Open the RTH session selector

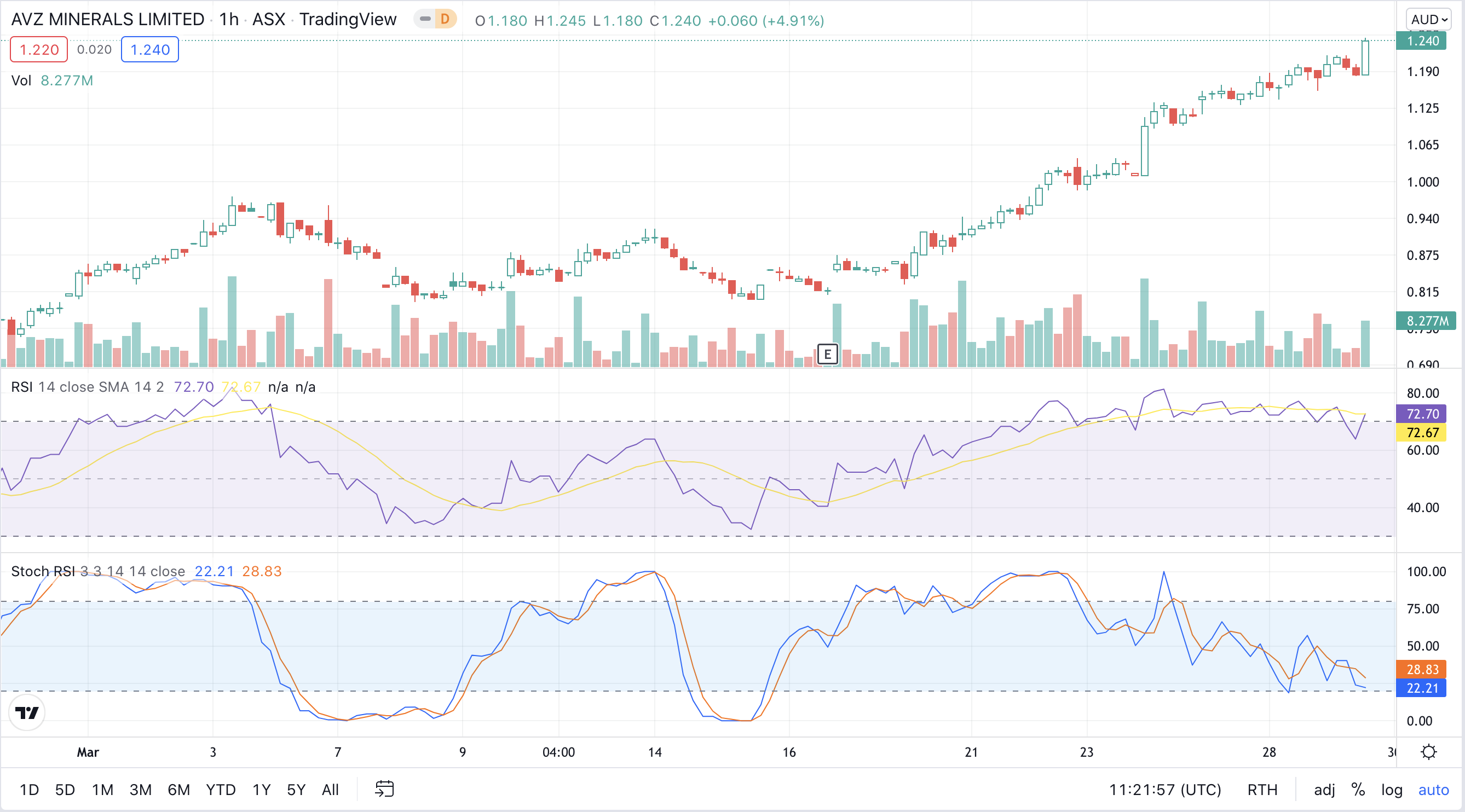point(1262,789)
